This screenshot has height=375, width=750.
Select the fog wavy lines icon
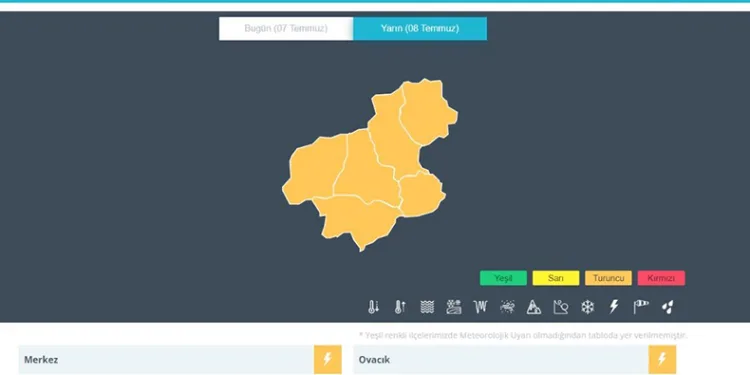click(x=427, y=307)
